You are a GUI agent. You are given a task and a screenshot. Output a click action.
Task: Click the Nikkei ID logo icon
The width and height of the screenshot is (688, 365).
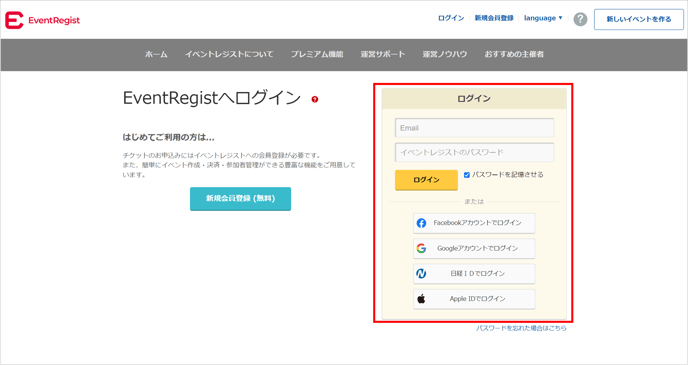[x=421, y=274]
